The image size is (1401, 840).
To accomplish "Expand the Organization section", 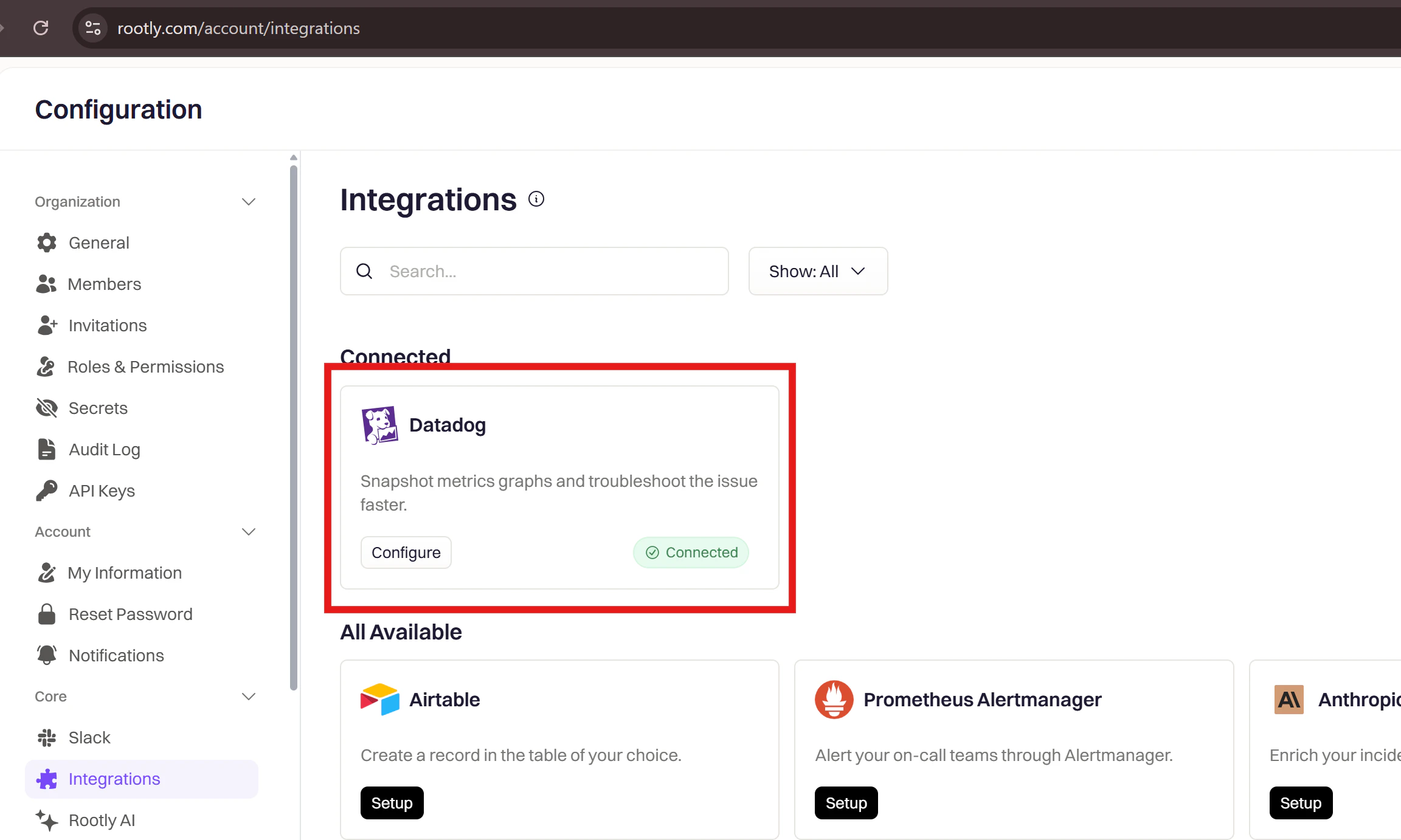I will pos(248,201).
